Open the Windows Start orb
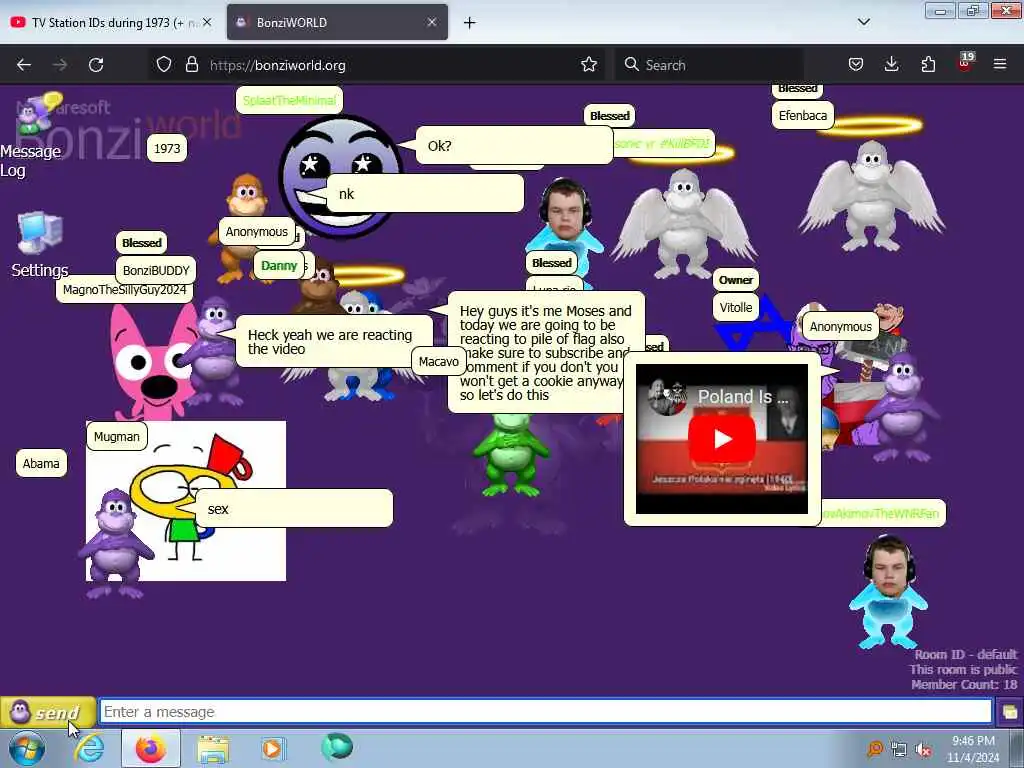Image resolution: width=1024 pixels, height=768 pixels. click(27, 749)
